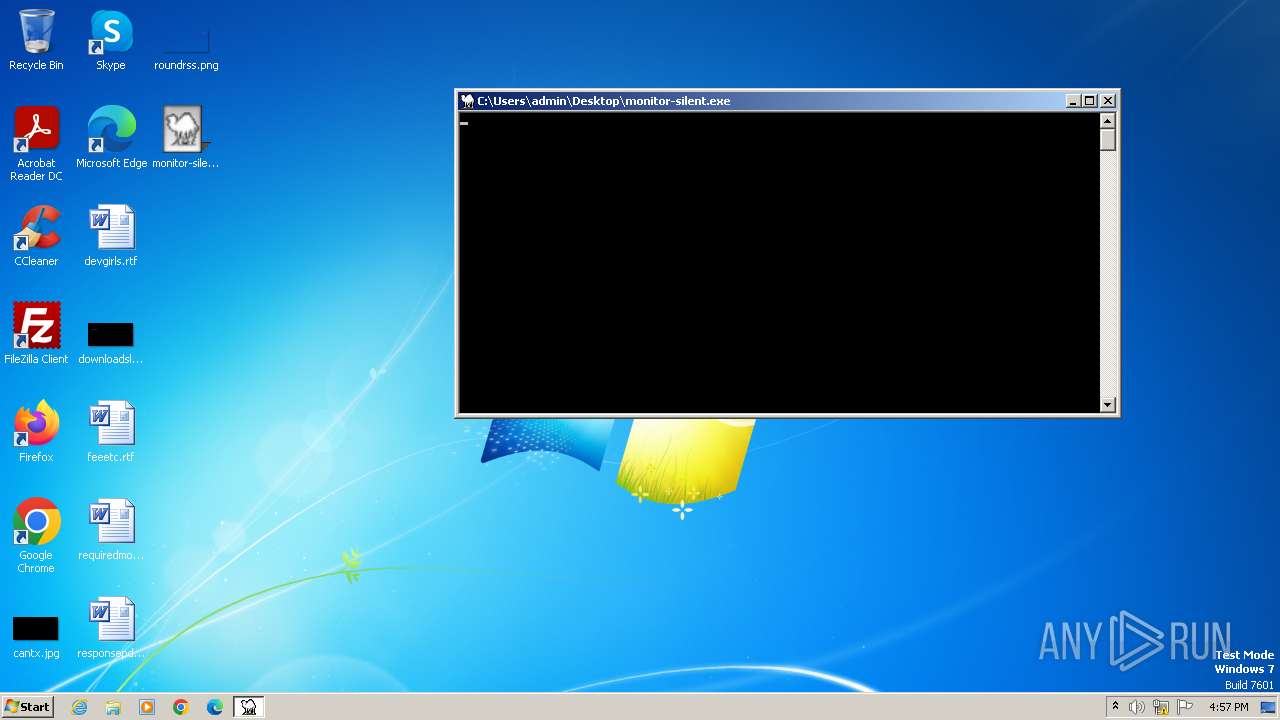
Task: Click inside the black console area
Action: [779, 262]
